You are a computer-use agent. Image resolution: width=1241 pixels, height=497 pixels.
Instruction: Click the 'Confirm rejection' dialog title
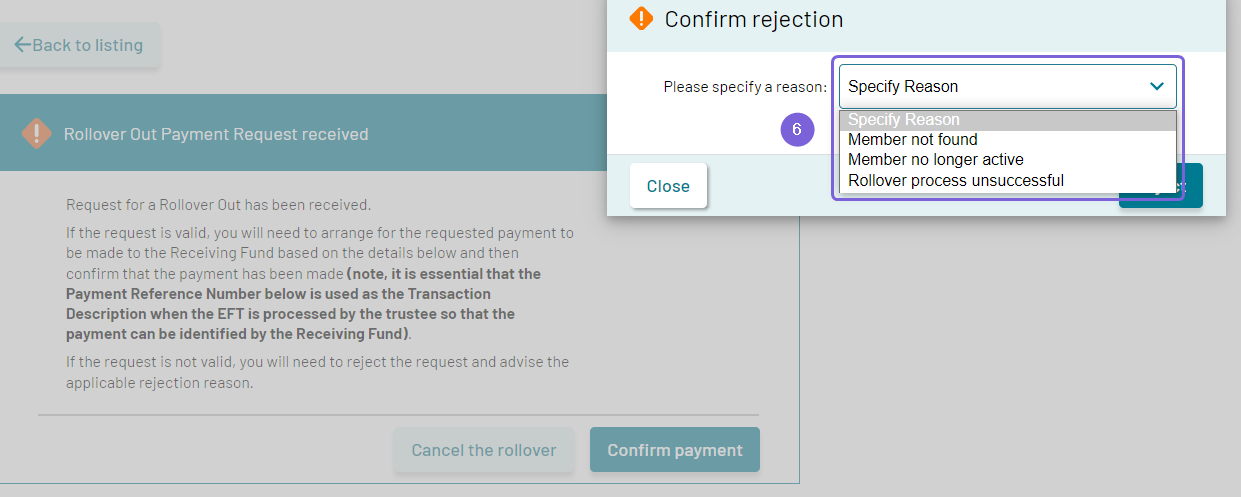coord(754,19)
